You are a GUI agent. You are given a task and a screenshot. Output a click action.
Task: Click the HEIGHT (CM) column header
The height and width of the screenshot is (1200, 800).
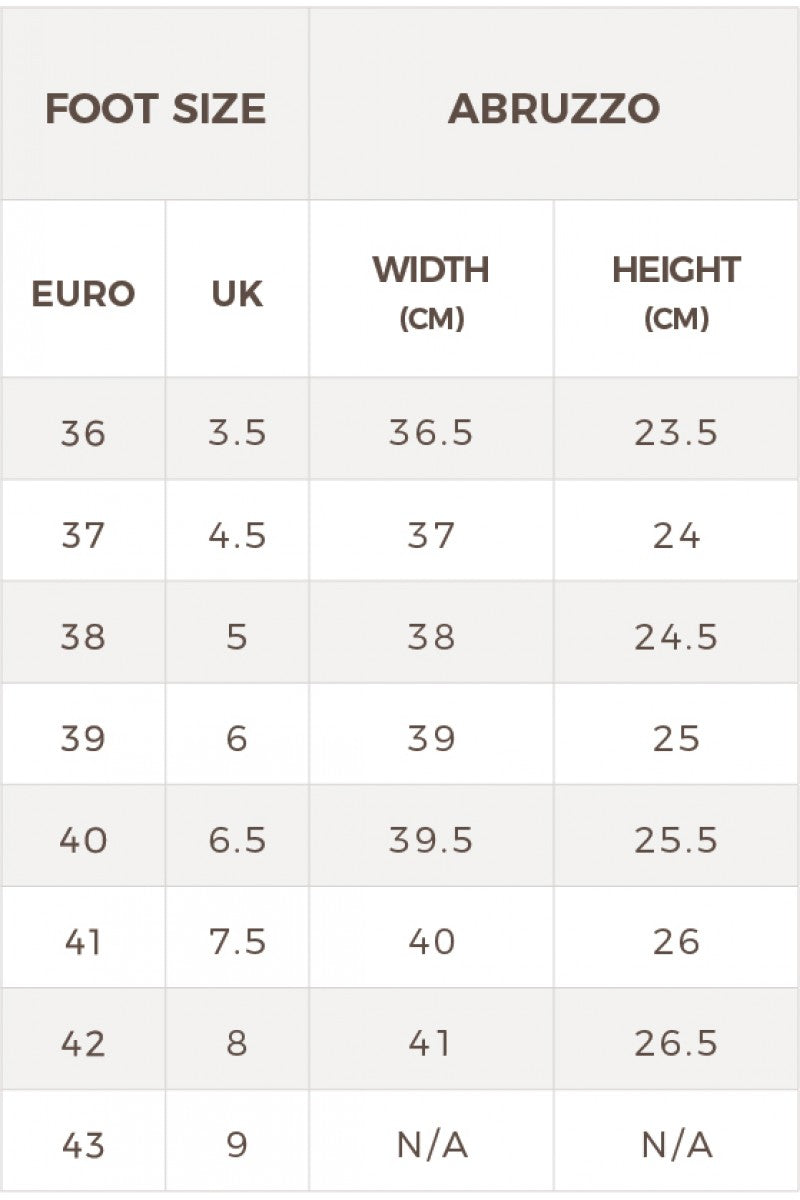tap(676, 292)
